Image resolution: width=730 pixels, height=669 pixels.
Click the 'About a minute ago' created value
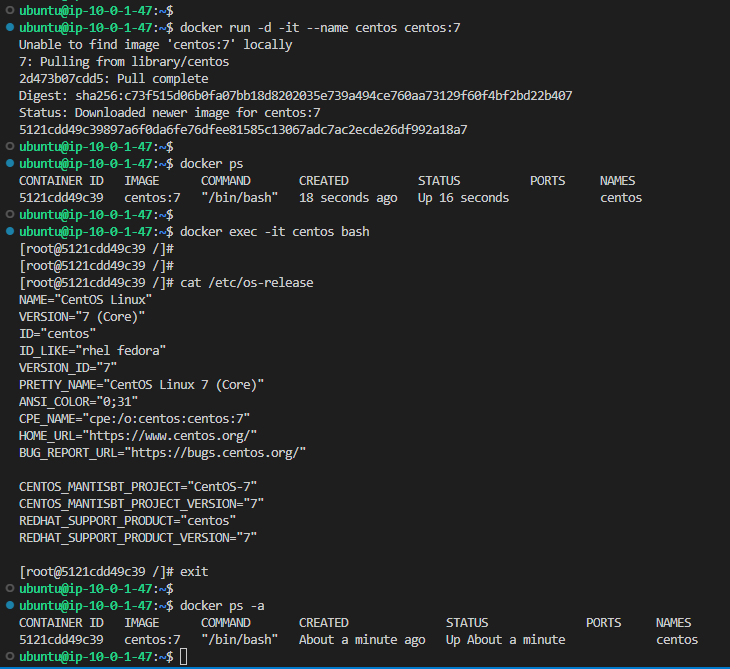(362, 640)
